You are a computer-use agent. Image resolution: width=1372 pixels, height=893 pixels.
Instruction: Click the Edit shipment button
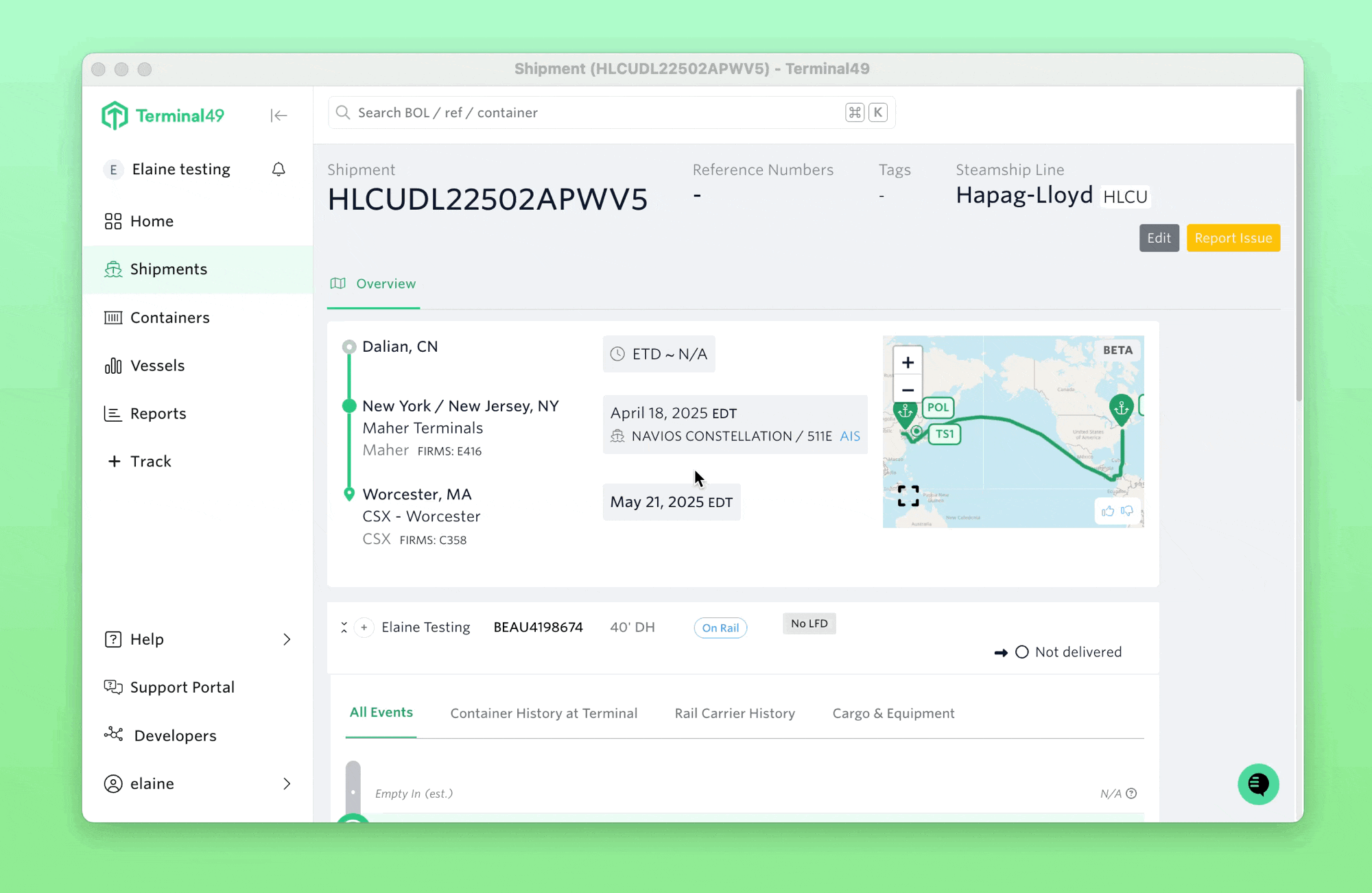[1159, 238]
